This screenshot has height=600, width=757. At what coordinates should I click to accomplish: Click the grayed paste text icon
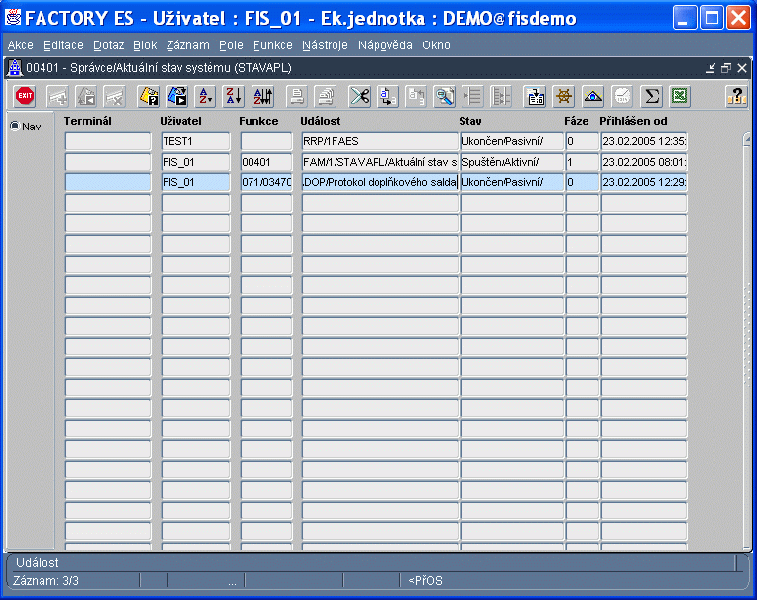416,97
